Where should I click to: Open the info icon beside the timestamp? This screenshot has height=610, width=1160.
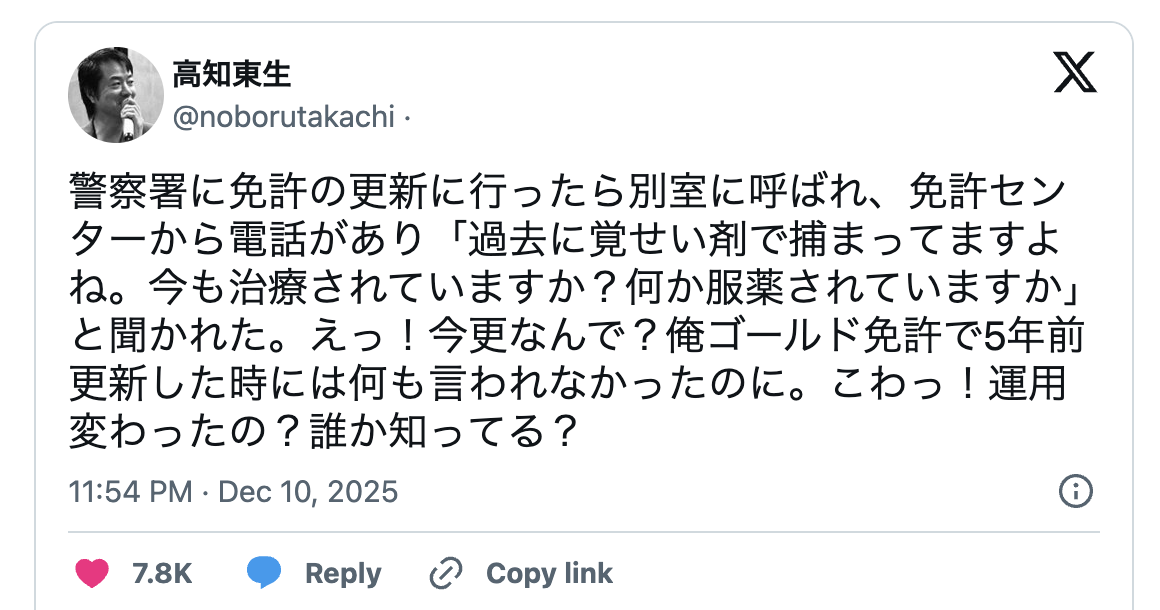point(1075,491)
